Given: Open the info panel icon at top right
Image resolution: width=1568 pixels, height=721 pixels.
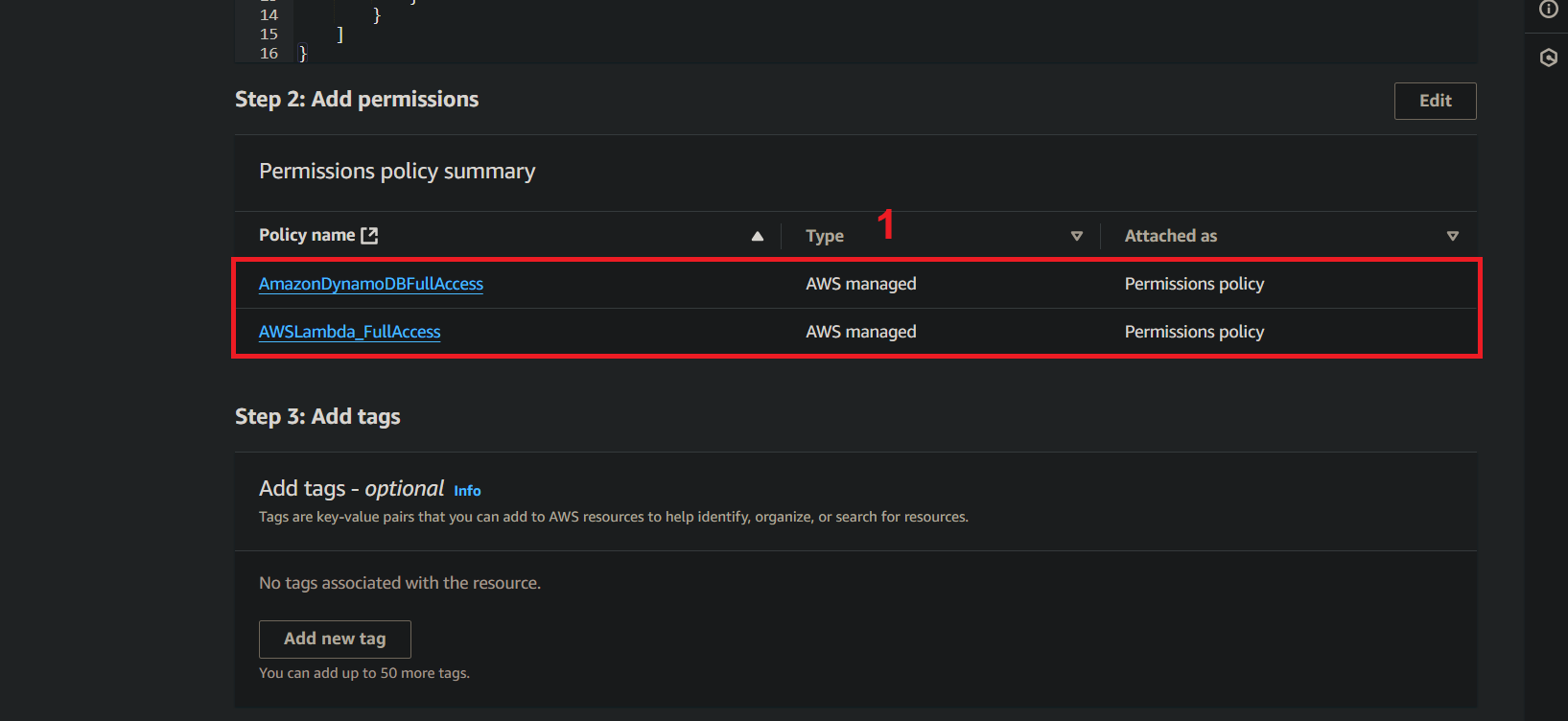Looking at the screenshot, I should click(x=1548, y=10).
